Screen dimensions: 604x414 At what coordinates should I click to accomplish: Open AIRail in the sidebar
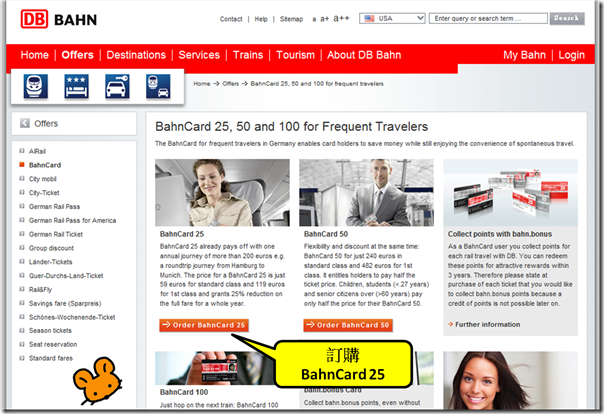point(37,151)
